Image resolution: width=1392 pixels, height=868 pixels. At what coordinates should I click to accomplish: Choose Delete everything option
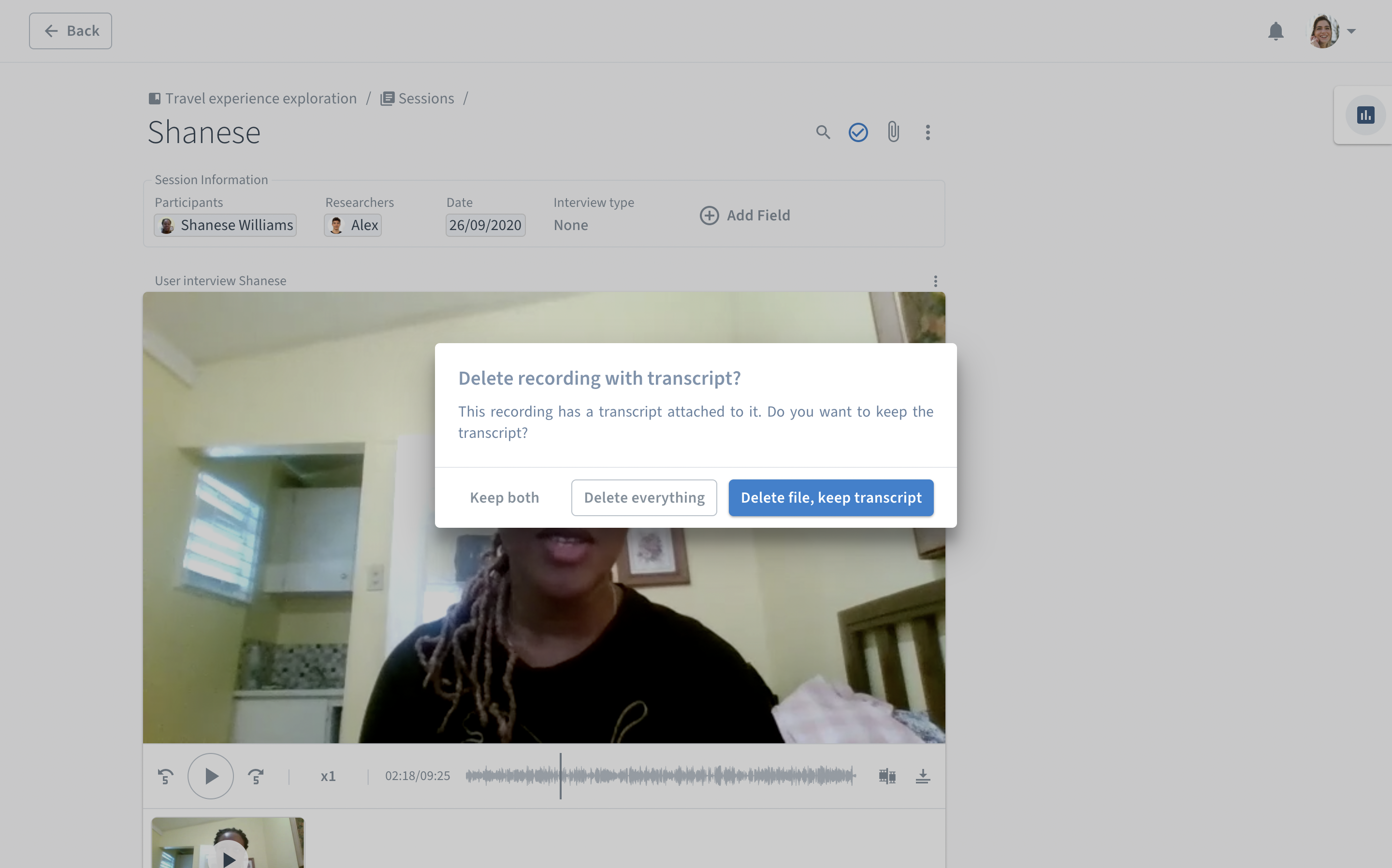[644, 497]
